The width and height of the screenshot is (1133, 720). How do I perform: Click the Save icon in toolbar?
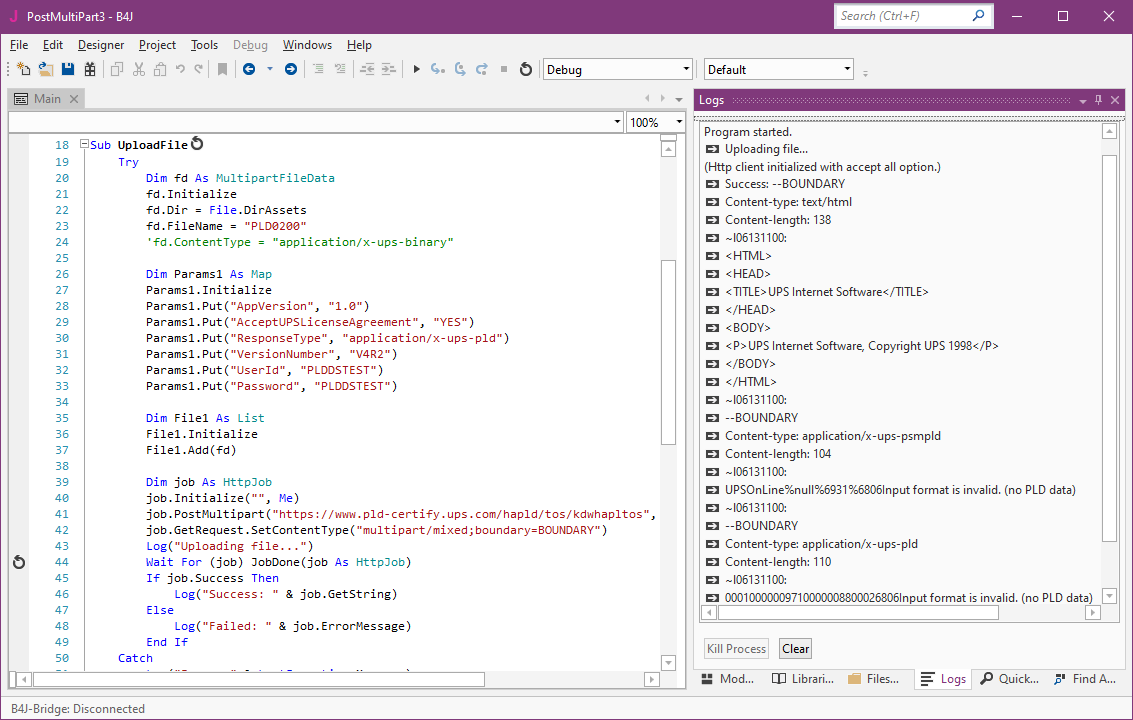pyautogui.click(x=68, y=69)
